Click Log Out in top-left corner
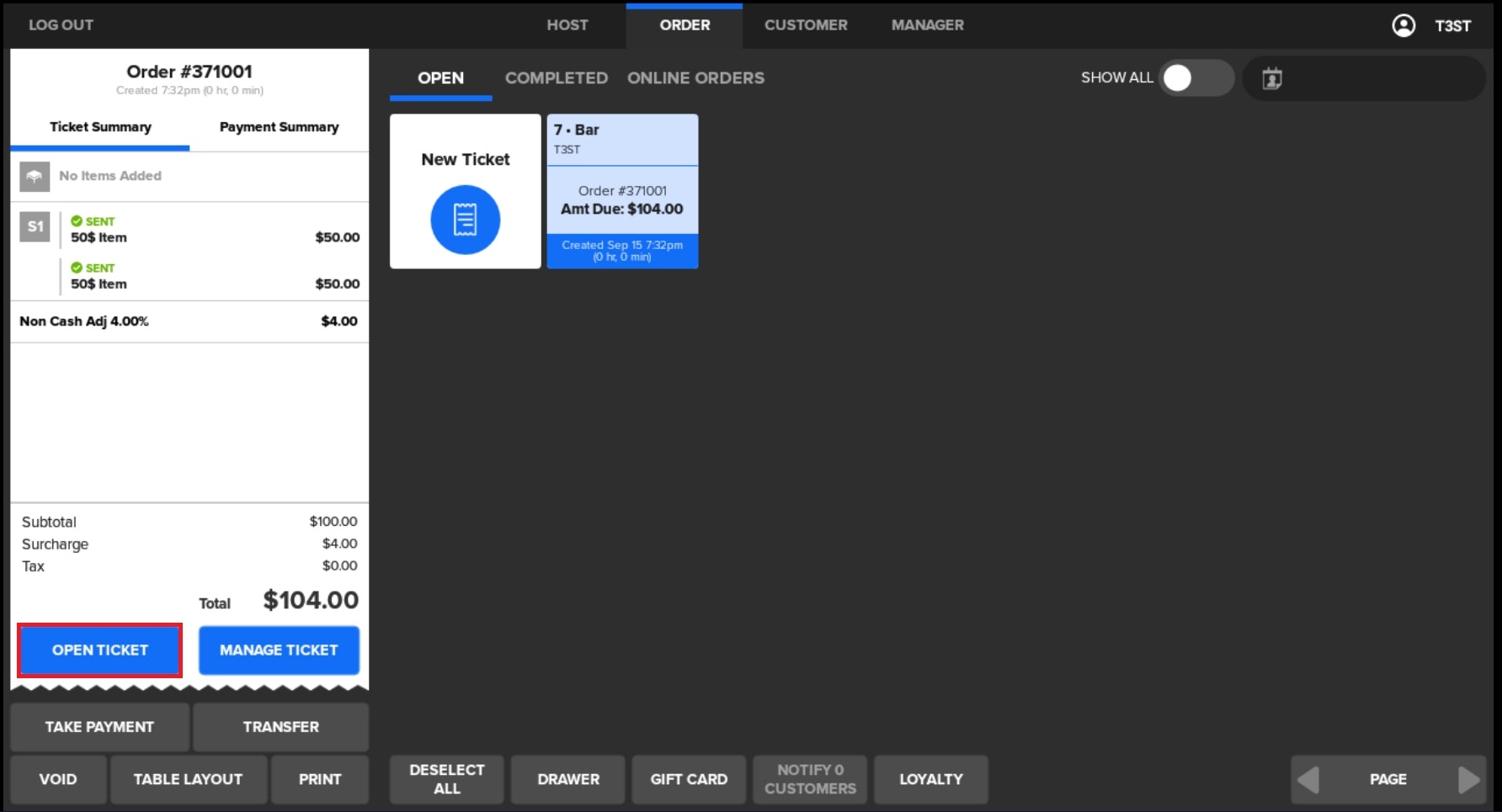This screenshot has height=812, width=1502. tap(61, 25)
